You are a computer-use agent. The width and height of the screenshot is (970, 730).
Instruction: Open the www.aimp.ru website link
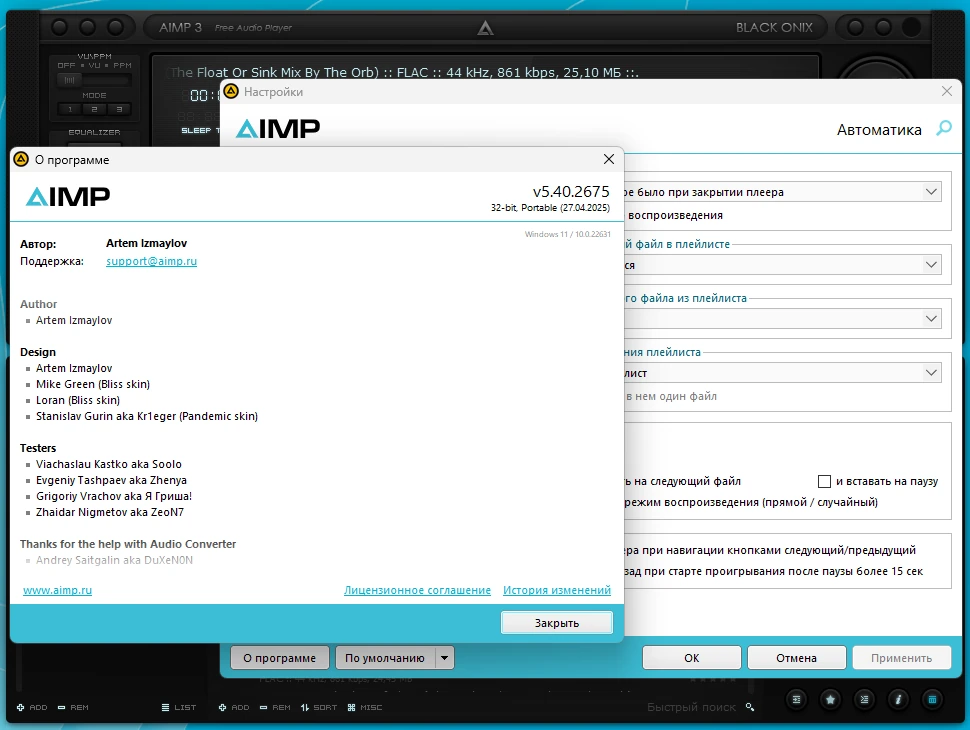pos(58,590)
